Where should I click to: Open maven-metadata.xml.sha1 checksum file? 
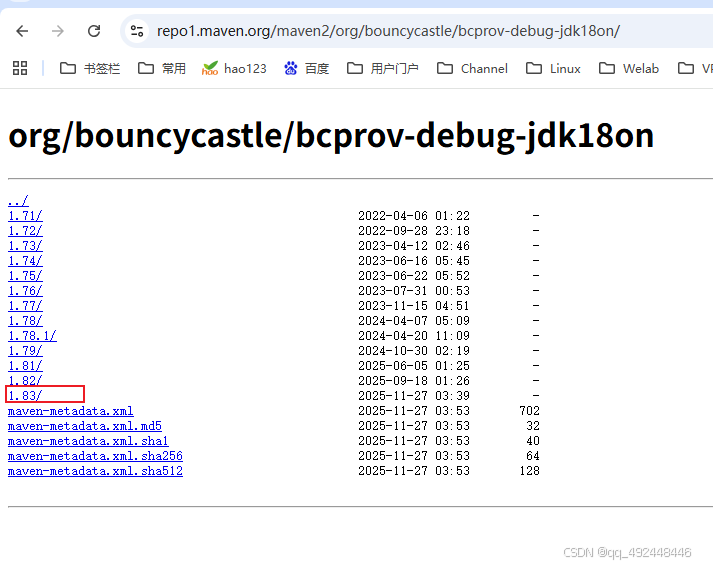pos(88,441)
